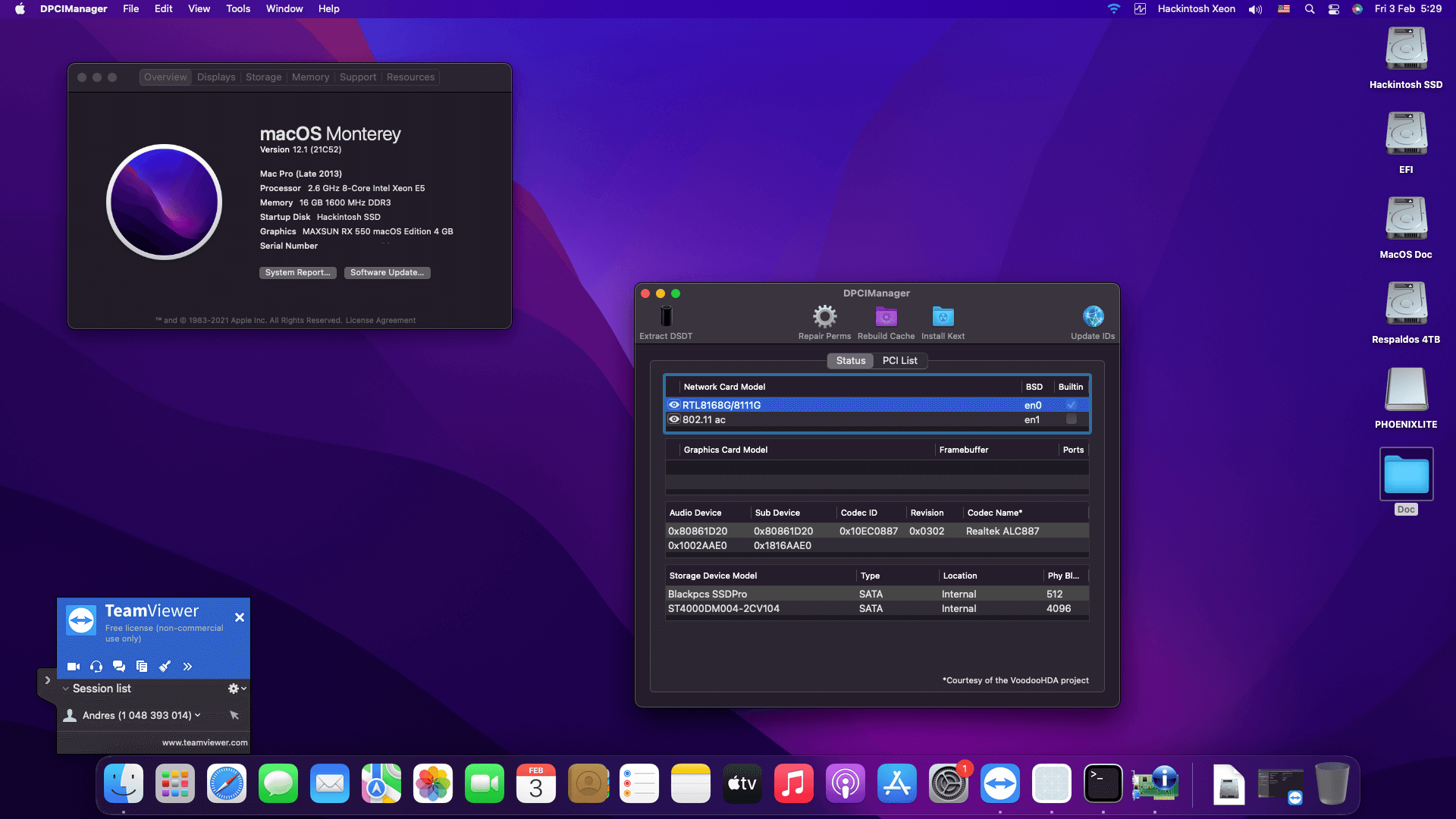Open the Hackintosh SSD desktop drive

click(1406, 50)
